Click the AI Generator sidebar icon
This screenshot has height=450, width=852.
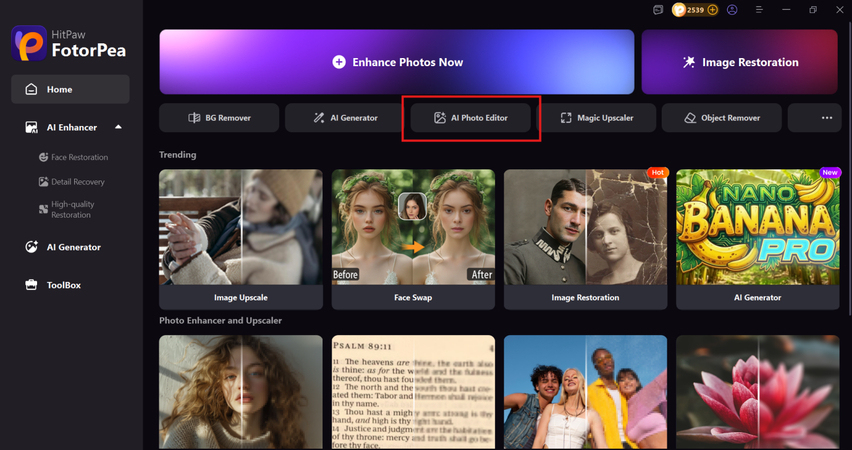(x=32, y=247)
